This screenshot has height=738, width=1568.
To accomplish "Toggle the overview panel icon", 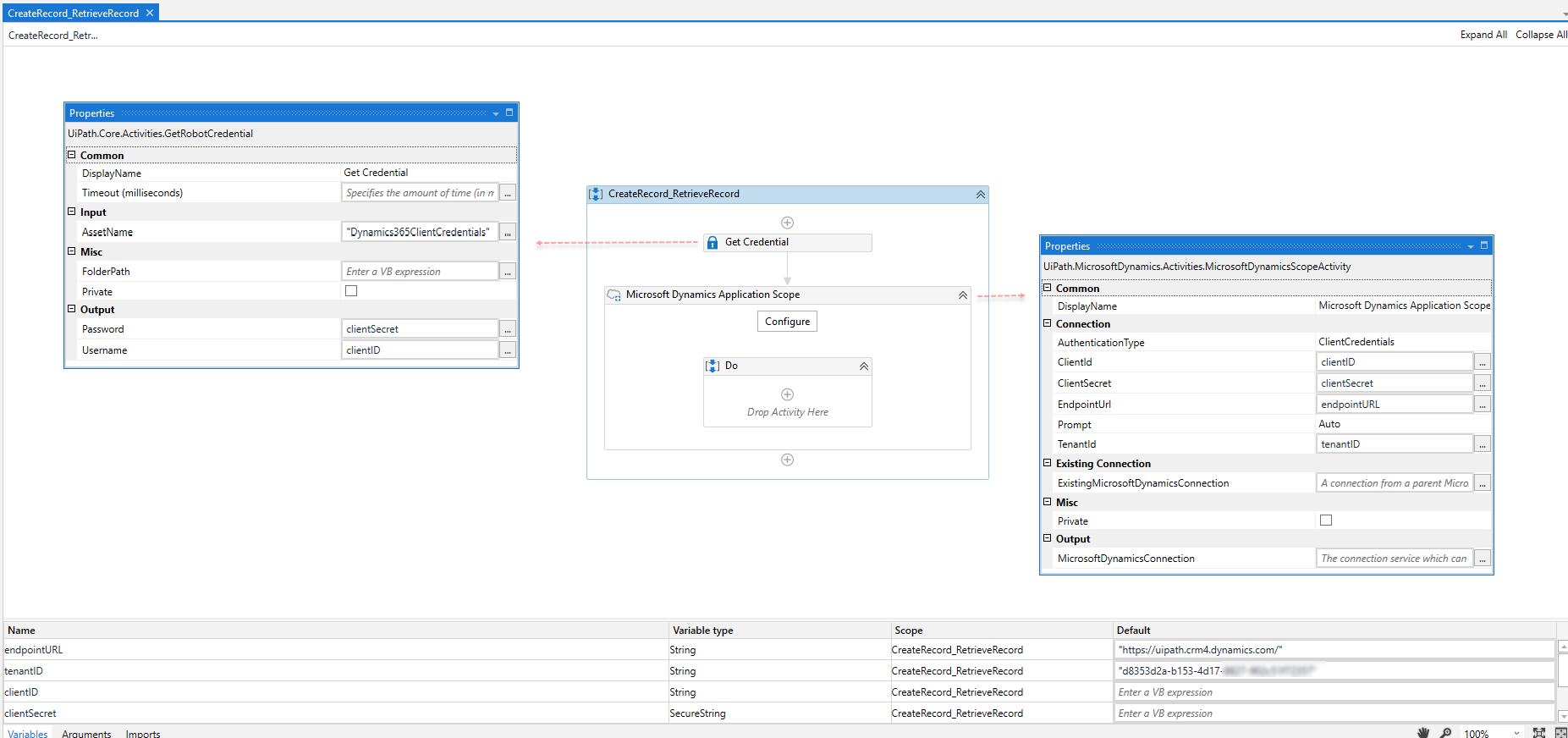I will (1560, 732).
